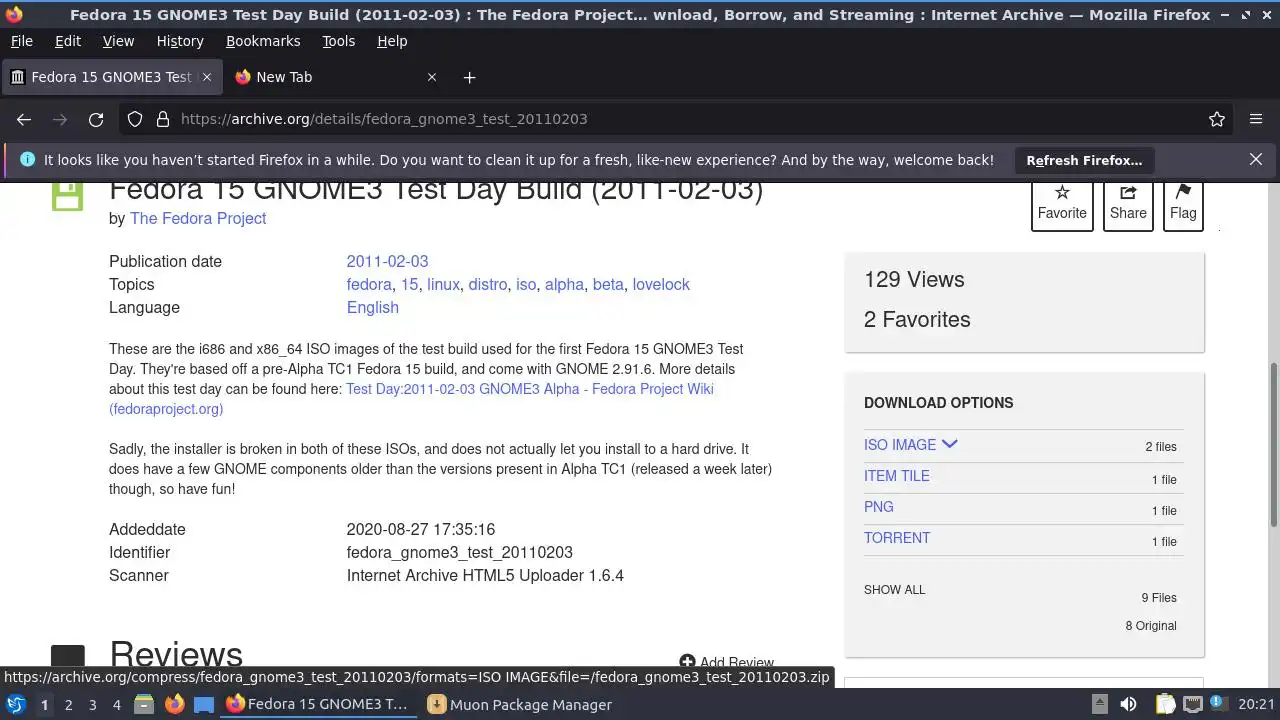Open the Bookmarks menu
Viewport: 1280px width, 720px height.
[263, 41]
